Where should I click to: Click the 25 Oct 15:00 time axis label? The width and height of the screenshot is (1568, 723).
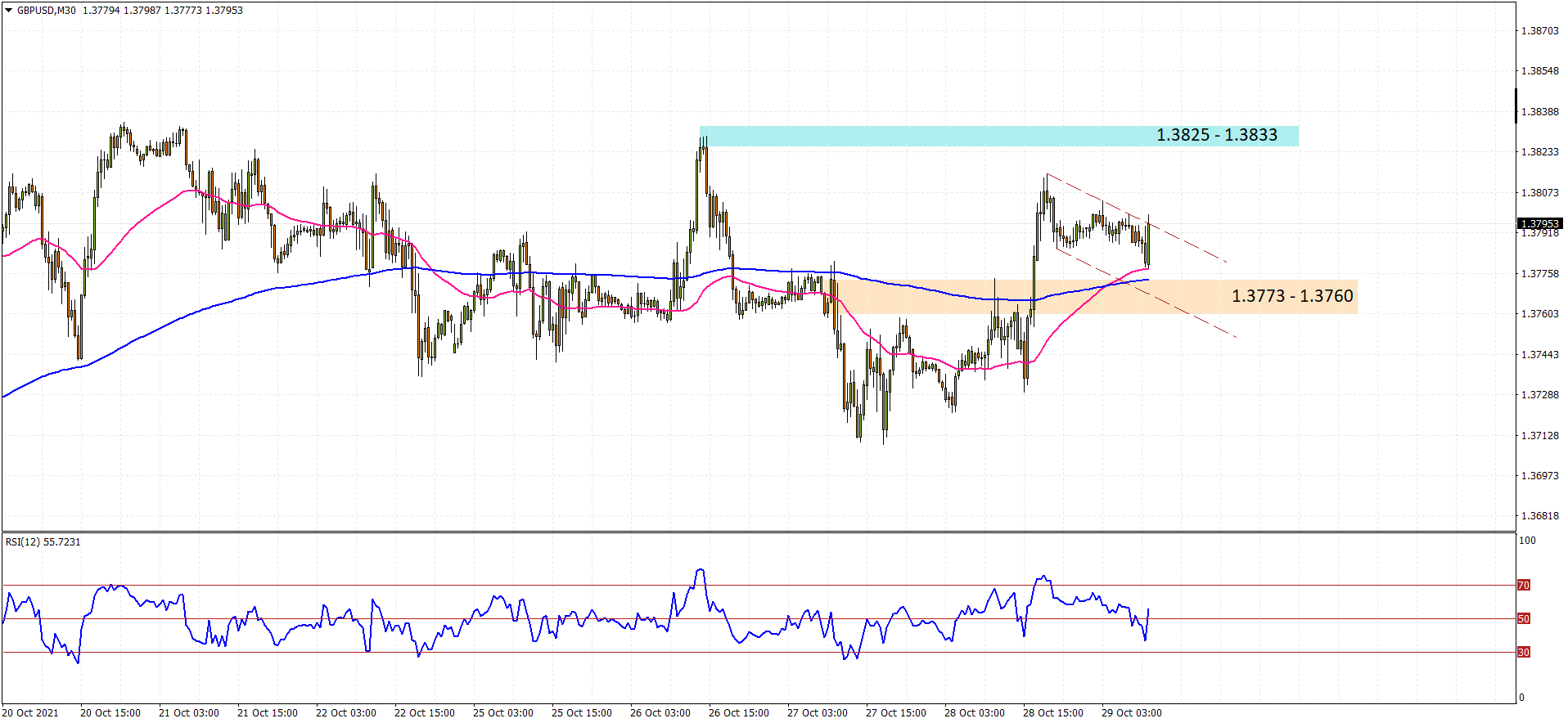[x=582, y=713]
